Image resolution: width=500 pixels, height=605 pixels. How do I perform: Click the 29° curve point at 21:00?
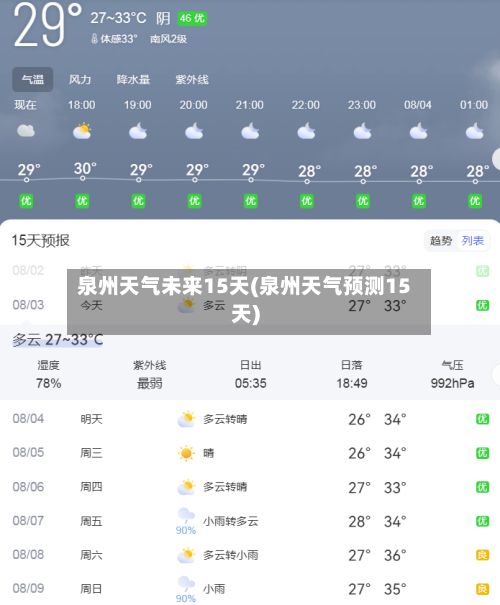click(251, 180)
